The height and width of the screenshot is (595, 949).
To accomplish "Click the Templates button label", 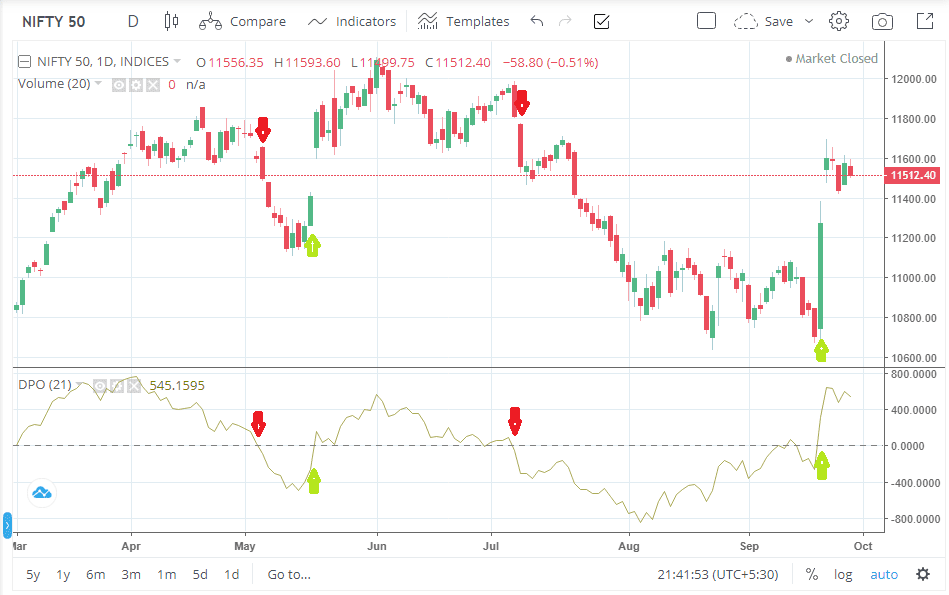I will [478, 22].
